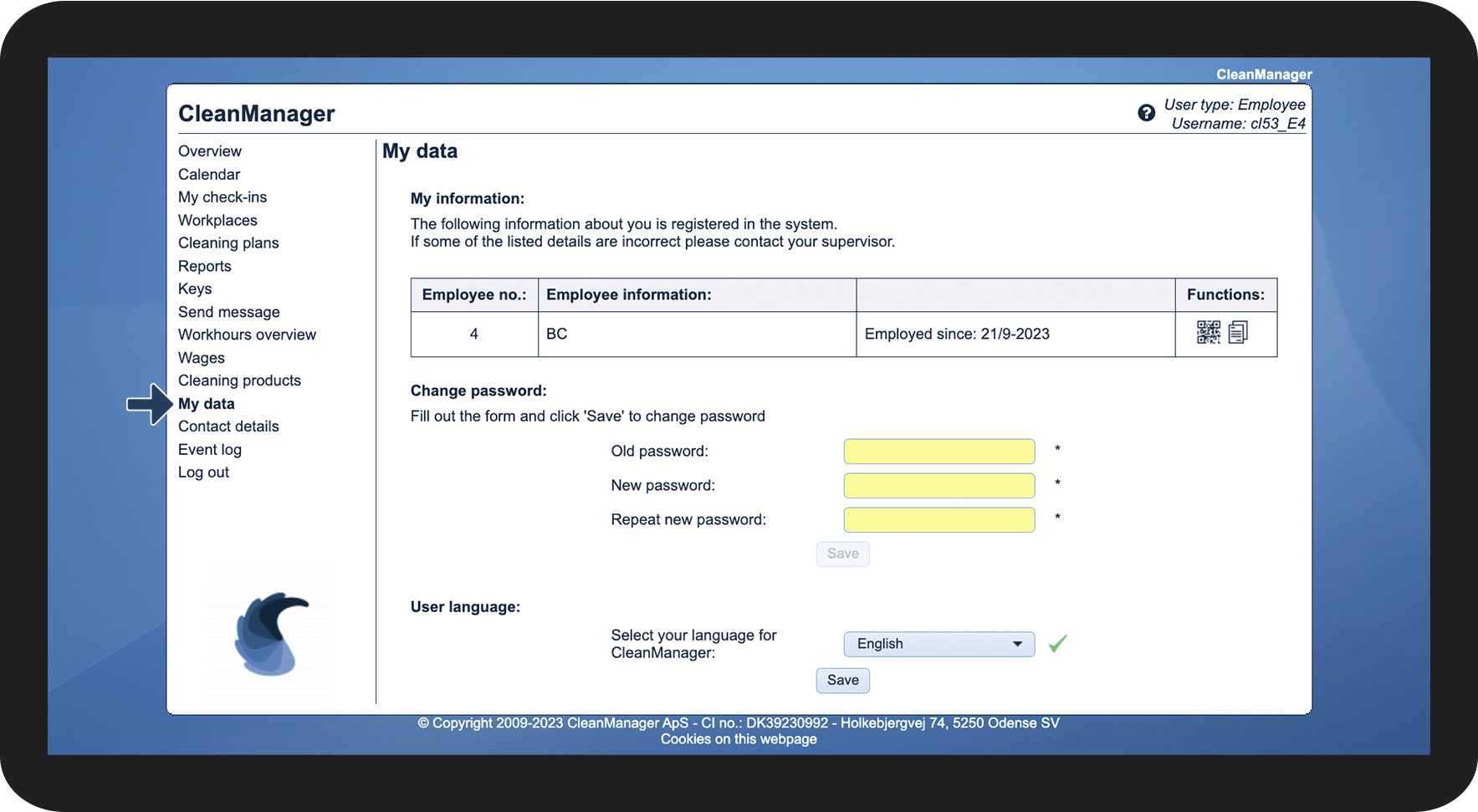Click the Old password input field
This screenshot has width=1478, height=812.
(x=938, y=452)
